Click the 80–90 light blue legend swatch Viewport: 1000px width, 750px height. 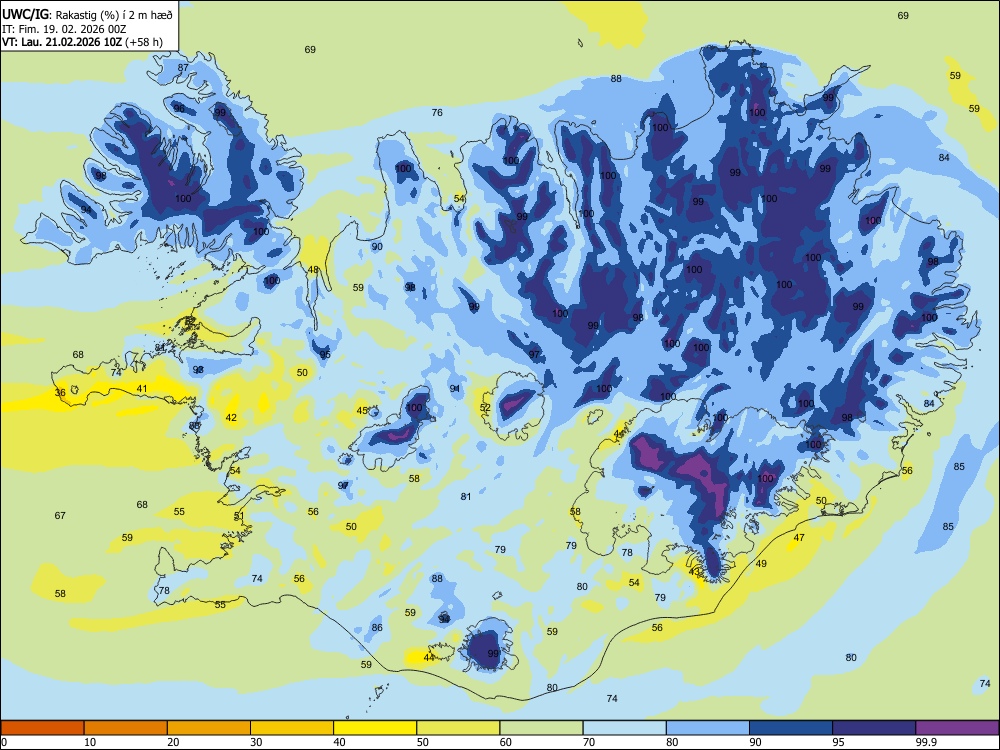[708, 728]
